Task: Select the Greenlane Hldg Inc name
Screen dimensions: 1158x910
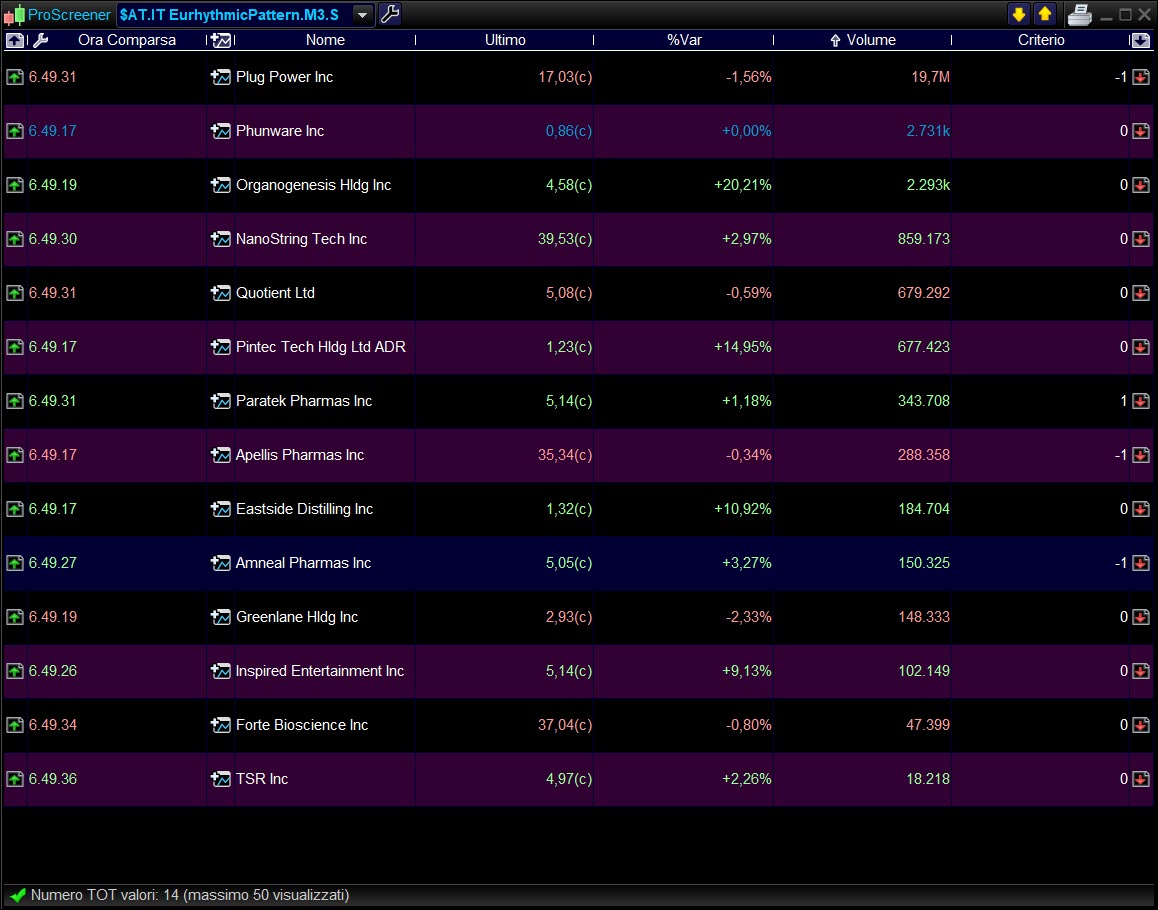Action: 297,616
